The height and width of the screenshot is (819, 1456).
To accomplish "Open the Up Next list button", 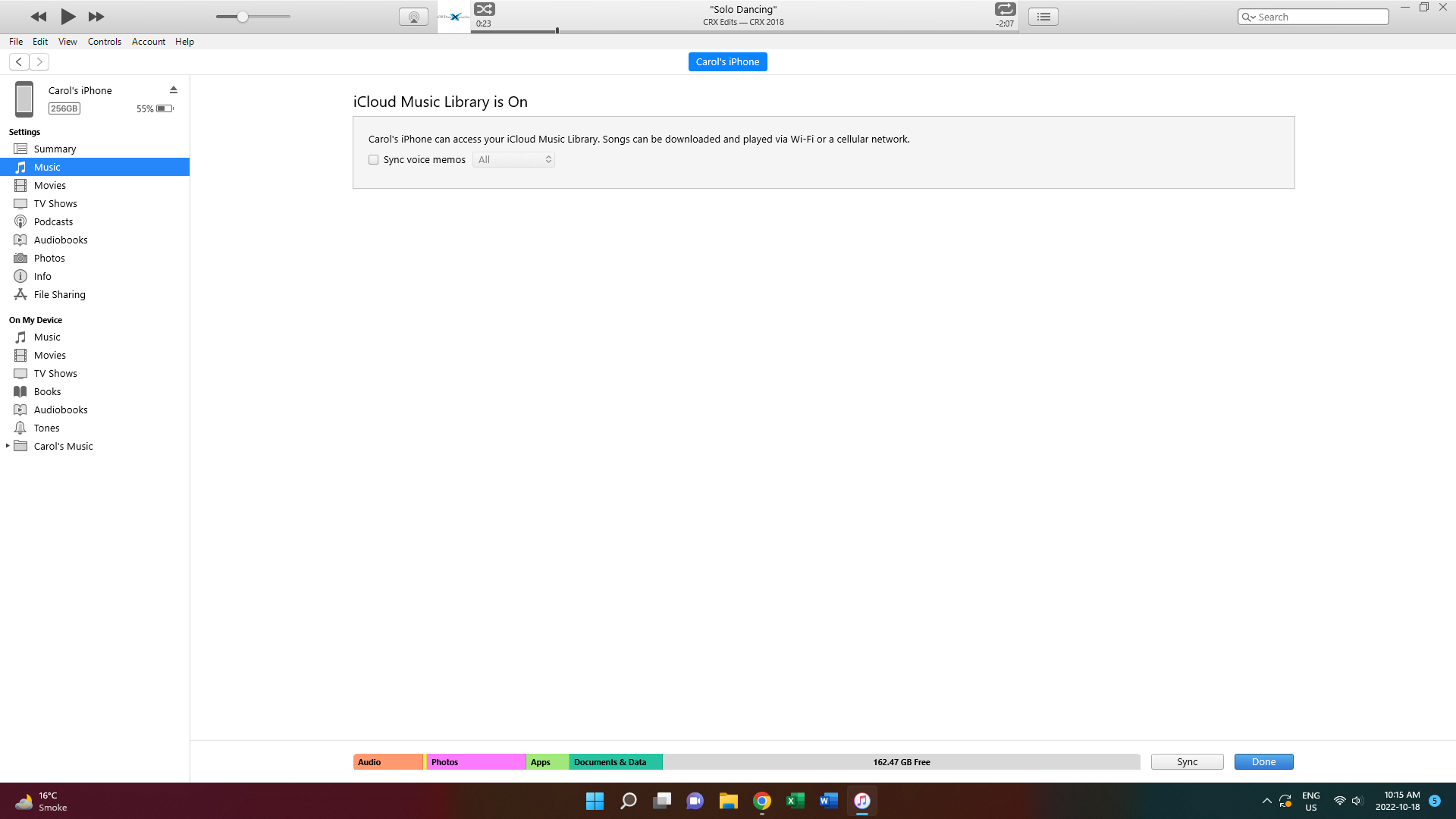I will (1043, 17).
